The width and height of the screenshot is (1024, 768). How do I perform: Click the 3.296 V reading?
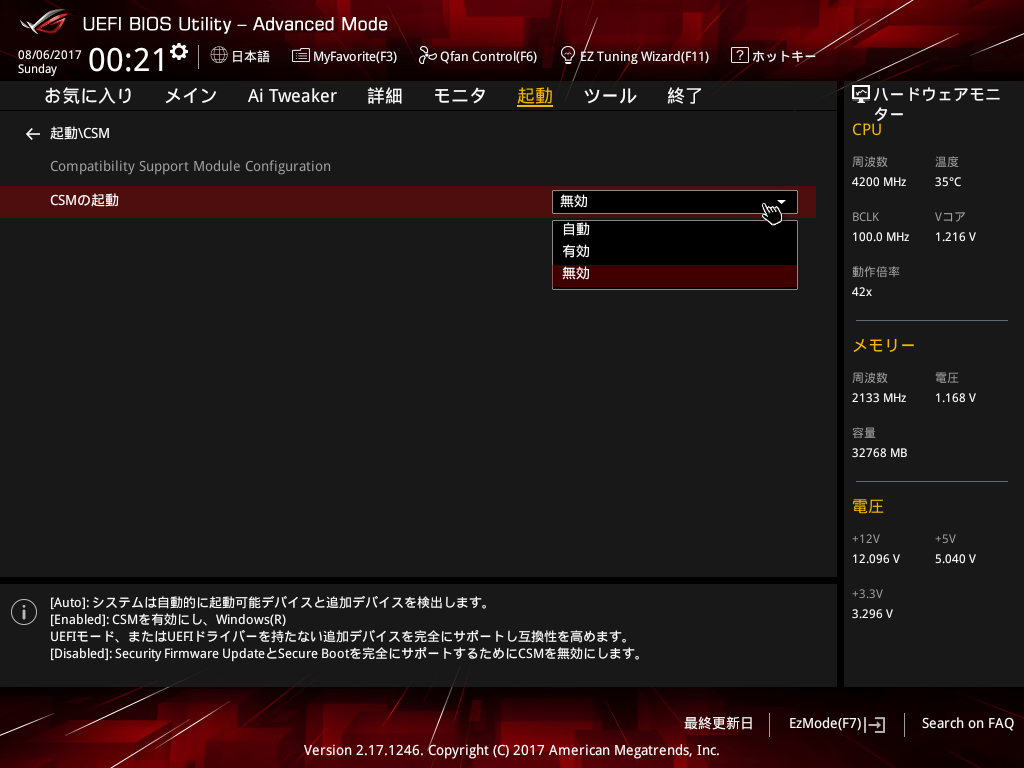[x=872, y=614]
